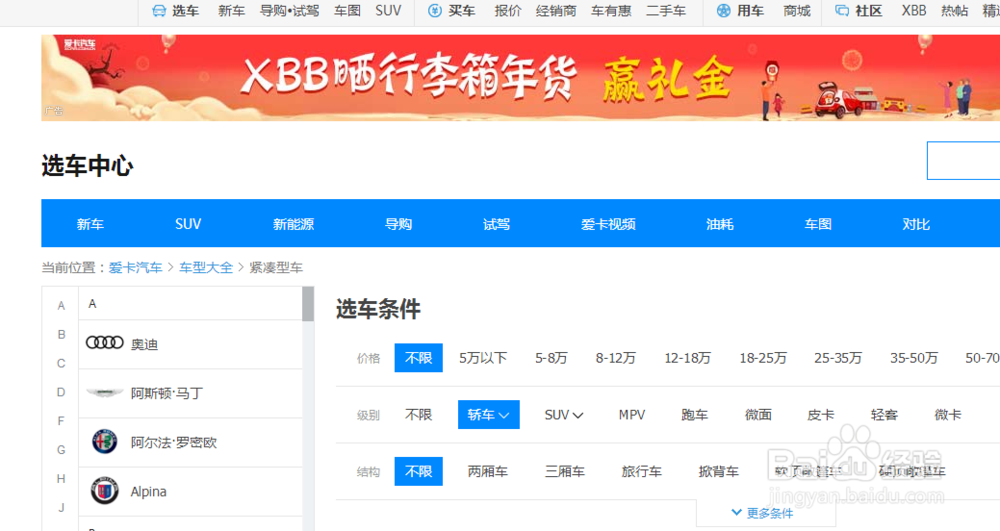Open the 油耗 tab
This screenshot has width=1000, height=531.
pyautogui.click(x=720, y=224)
